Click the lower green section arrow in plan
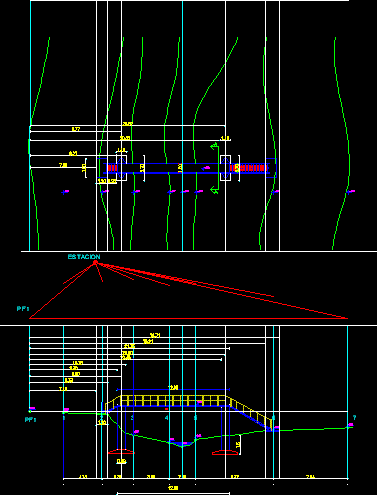Viewport: 377px width, 495px height. 214,190
